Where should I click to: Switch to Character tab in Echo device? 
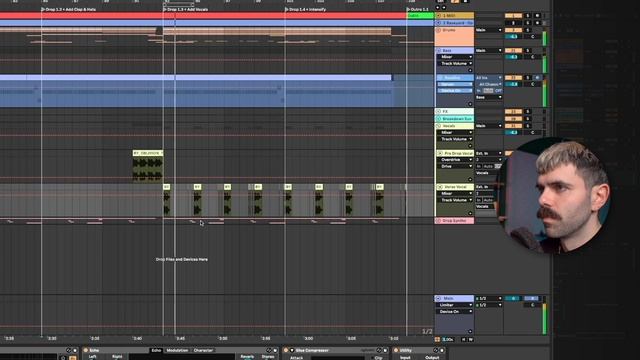coord(203,350)
